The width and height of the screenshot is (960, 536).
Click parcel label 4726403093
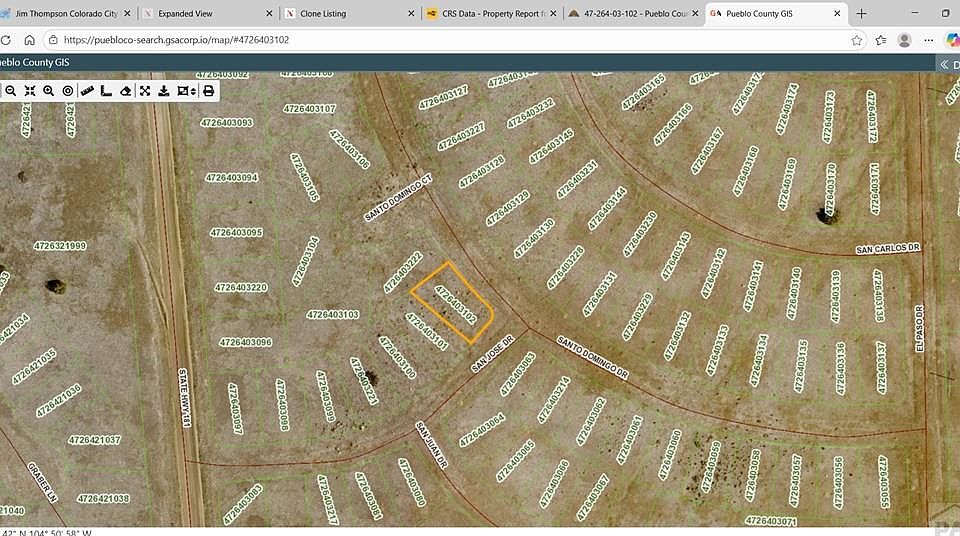coord(227,123)
